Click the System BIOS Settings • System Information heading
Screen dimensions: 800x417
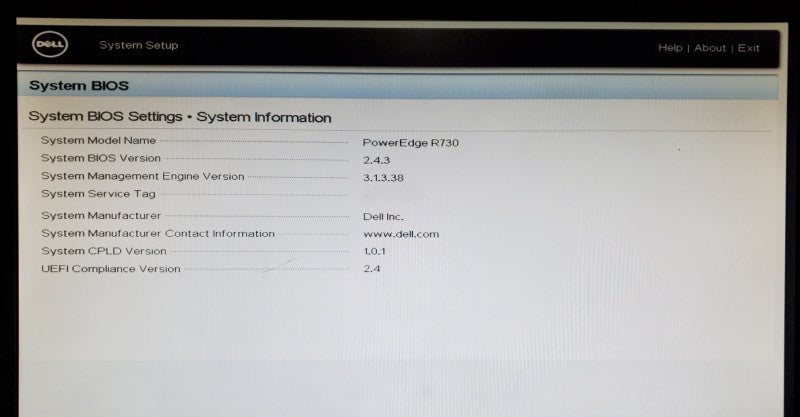point(180,117)
